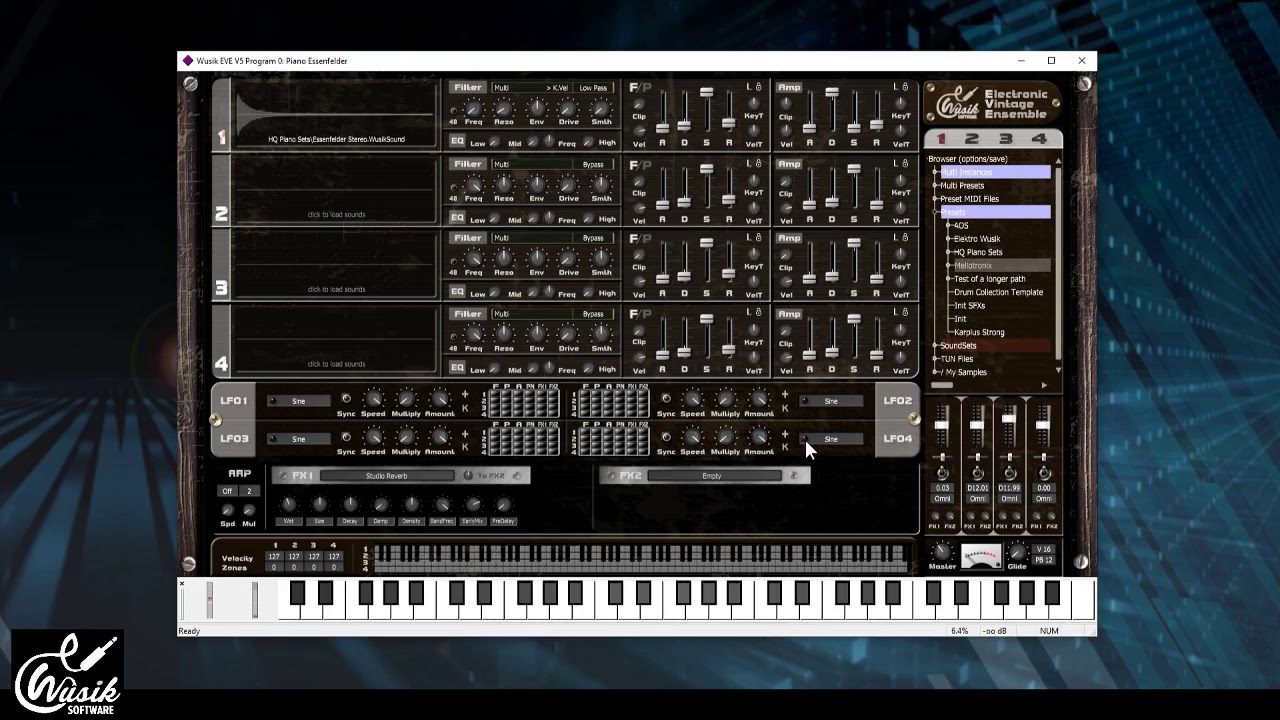Toggle the LFO4 Sync button
The height and width of the screenshot is (720, 1280).
666,437
